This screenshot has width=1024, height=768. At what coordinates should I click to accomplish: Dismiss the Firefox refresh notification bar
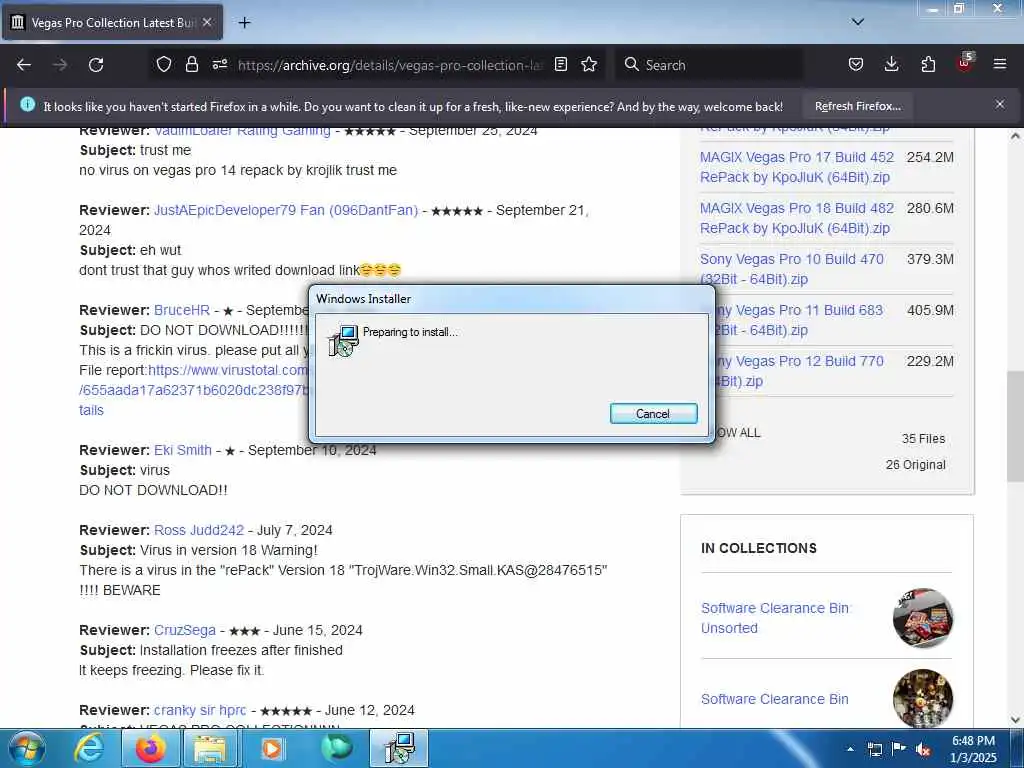coord(1000,104)
